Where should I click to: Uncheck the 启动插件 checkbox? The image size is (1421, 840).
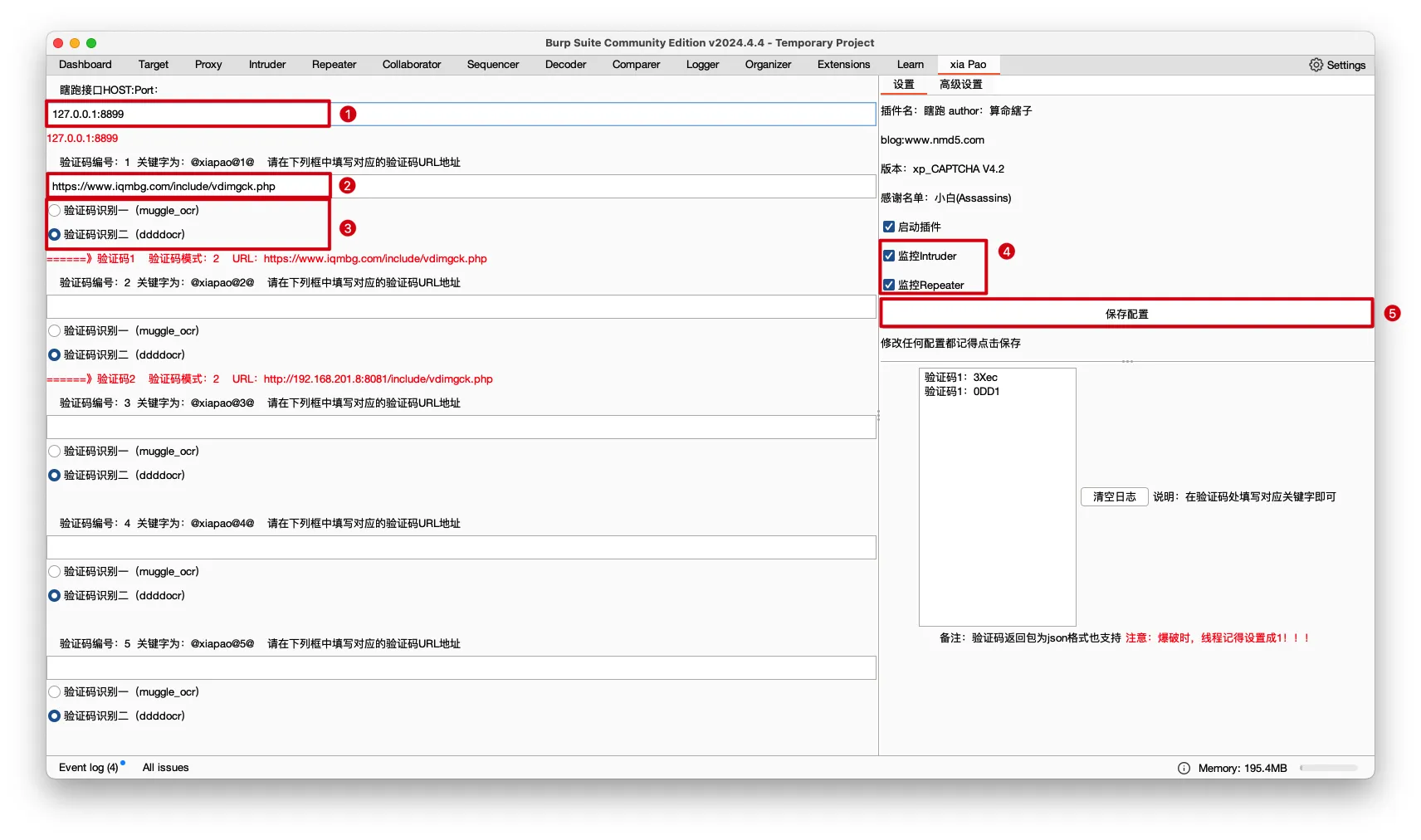click(x=889, y=227)
